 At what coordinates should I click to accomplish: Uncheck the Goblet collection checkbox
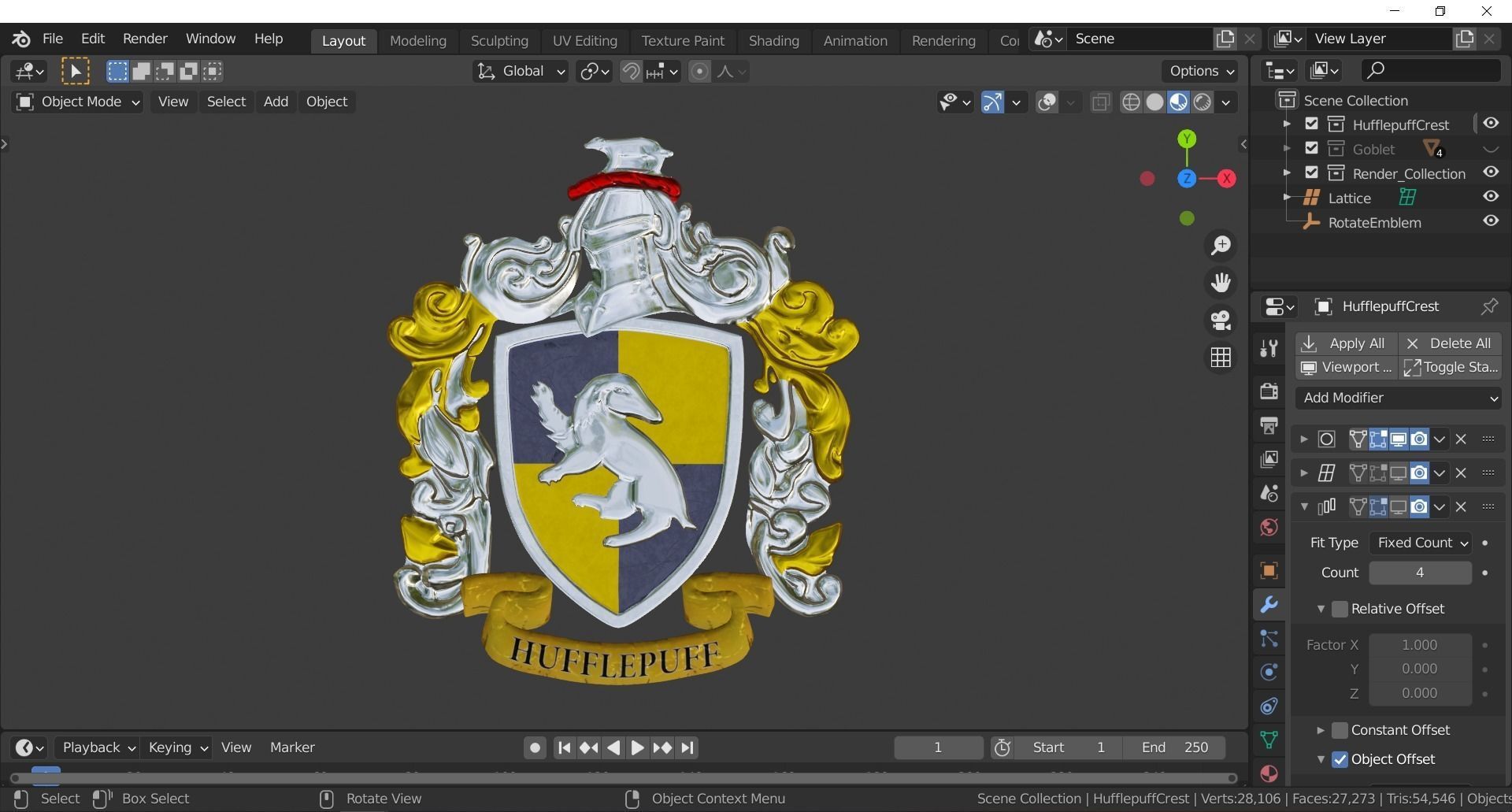coord(1311,148)
